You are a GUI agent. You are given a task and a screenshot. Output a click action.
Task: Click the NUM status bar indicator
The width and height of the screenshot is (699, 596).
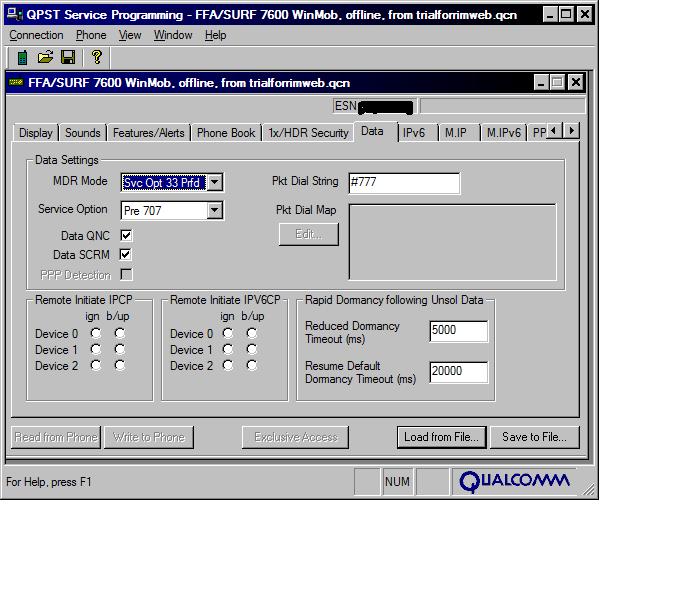(397, 482)
